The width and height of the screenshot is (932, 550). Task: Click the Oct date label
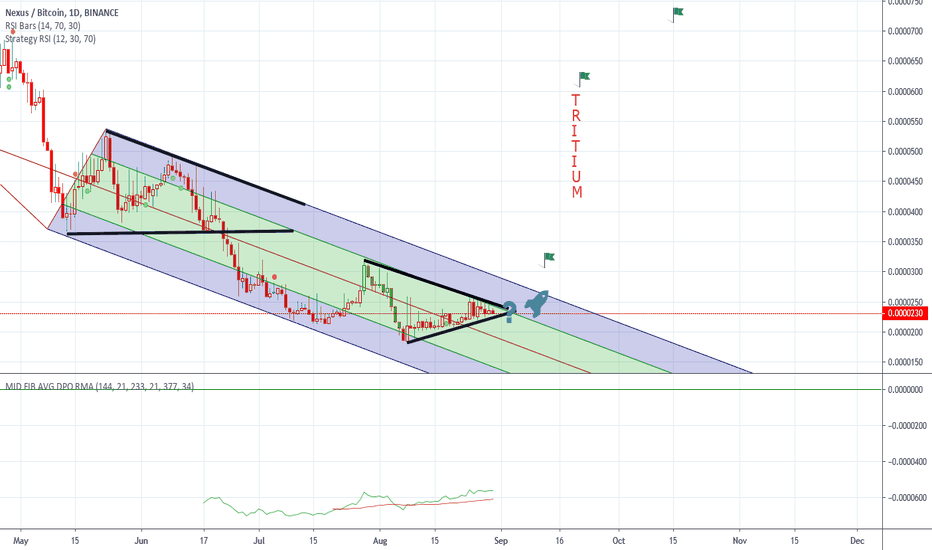619,540
